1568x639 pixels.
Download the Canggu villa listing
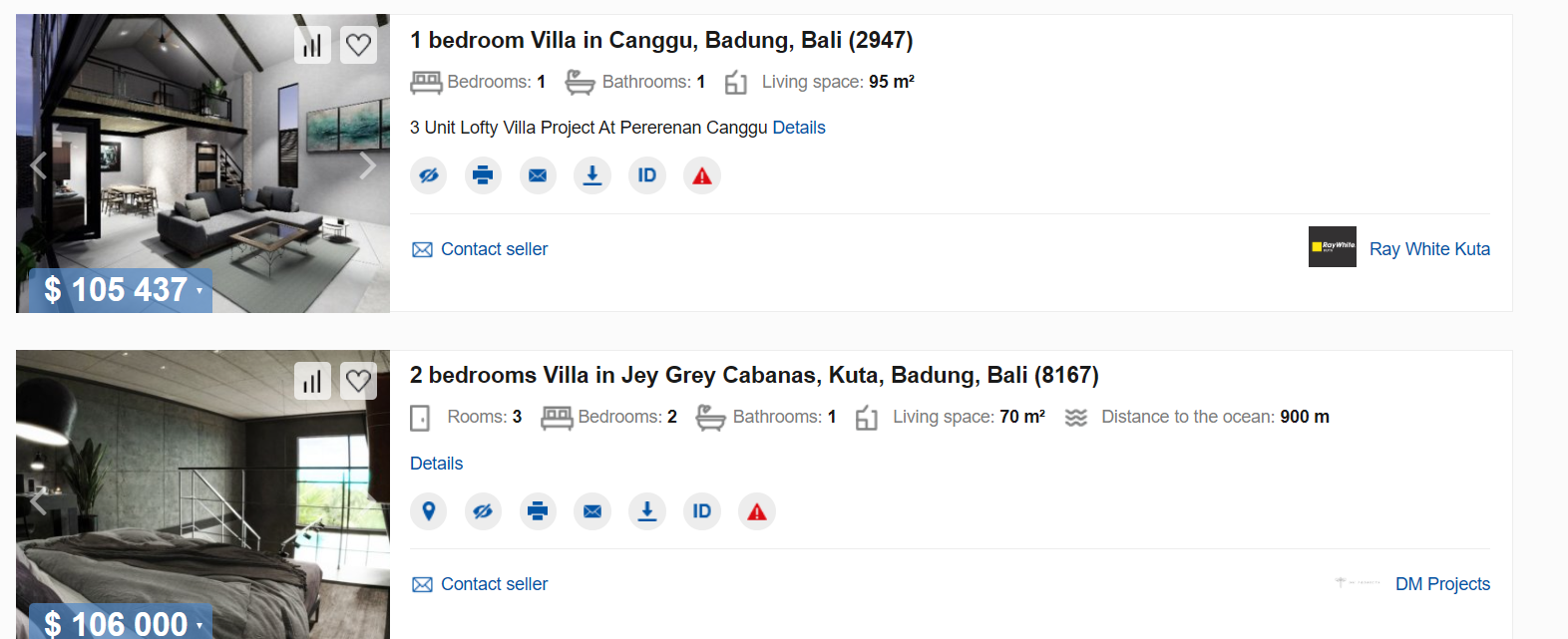pyautogui.click(x=592, y=175)
